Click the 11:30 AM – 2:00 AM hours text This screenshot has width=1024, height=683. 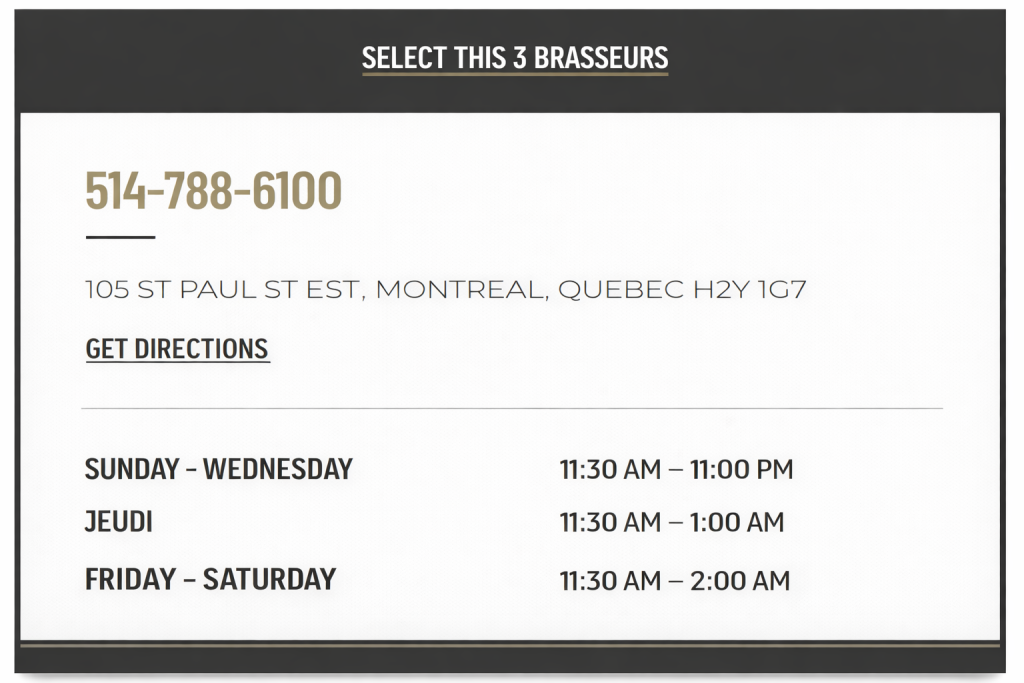click(x=673, y=580)
